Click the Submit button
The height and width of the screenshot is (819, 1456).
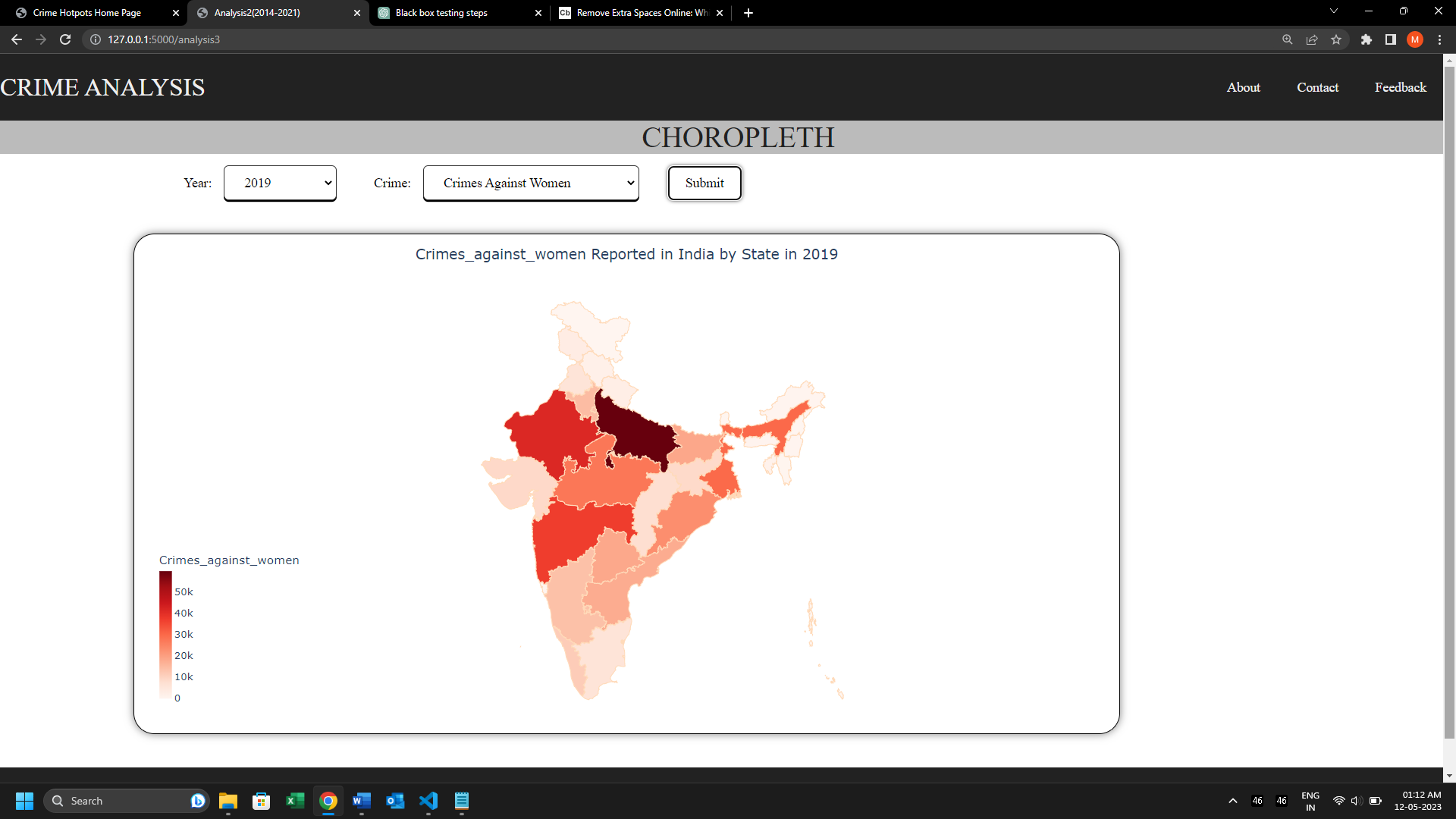coord(704,183)
